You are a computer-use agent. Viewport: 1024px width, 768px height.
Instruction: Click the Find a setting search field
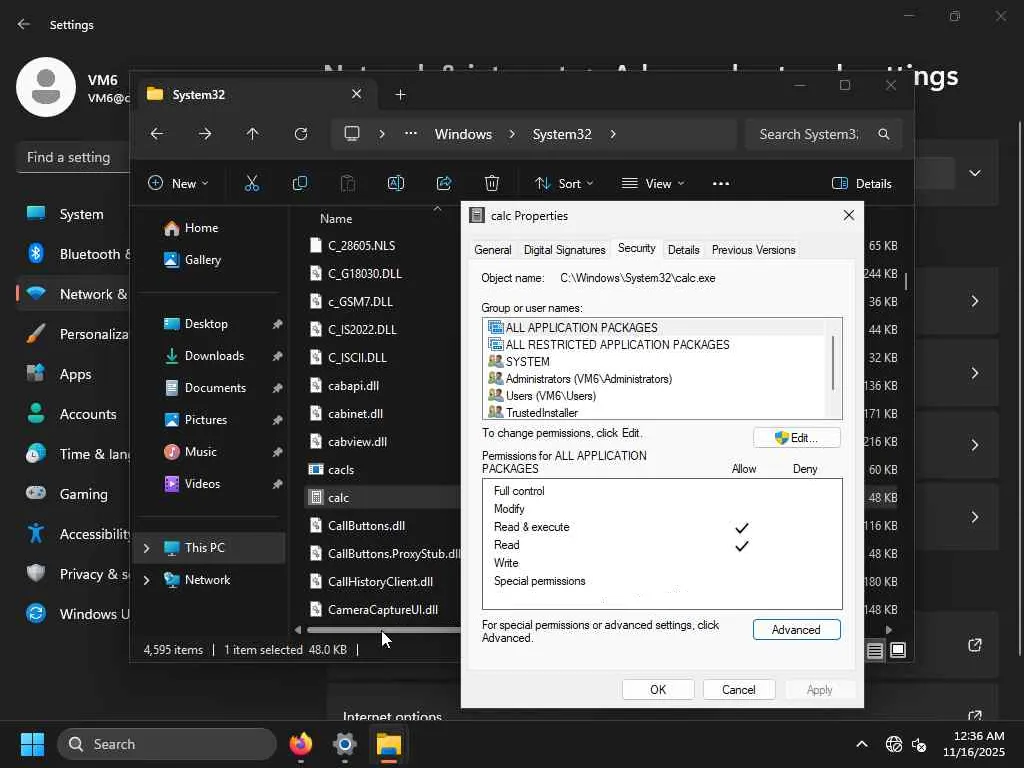73,157
